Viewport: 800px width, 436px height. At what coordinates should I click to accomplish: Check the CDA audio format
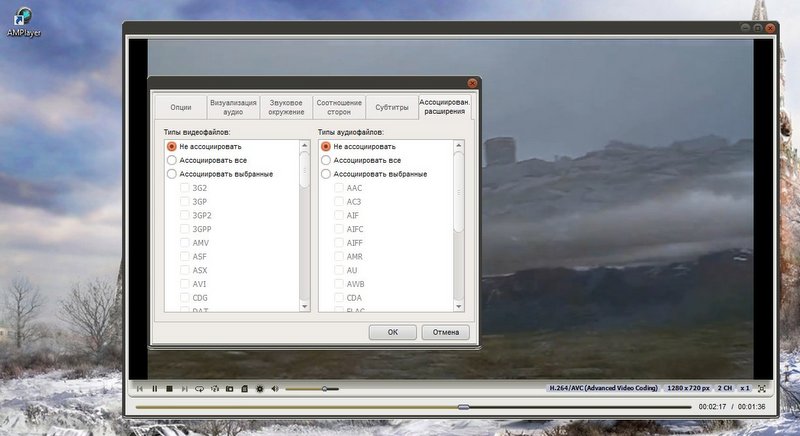339,298
